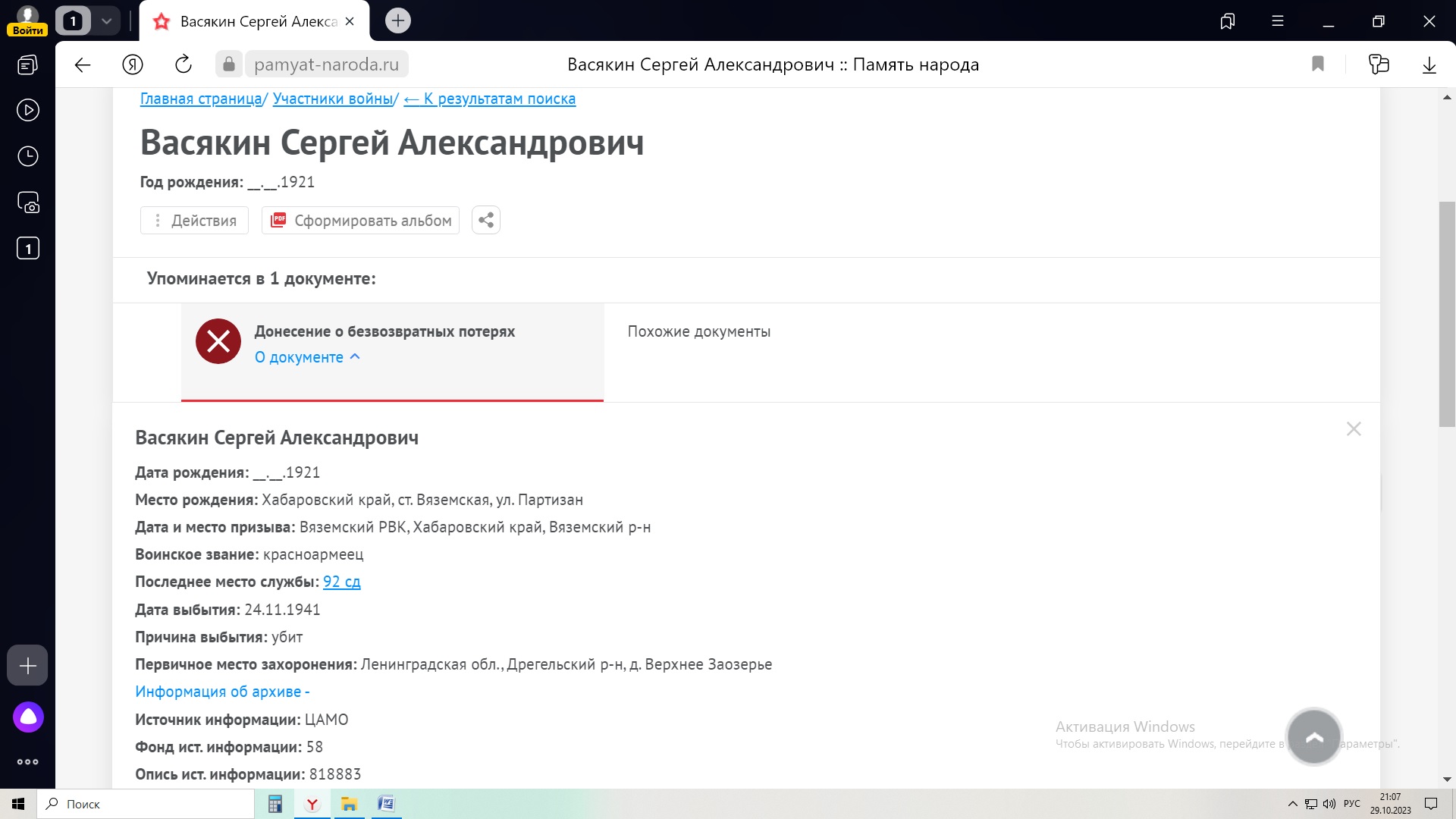The width and height of the screenshot is (1456, 819).
Task: Bookmark this page with the bookmark icon
Action: [1318, 64]
